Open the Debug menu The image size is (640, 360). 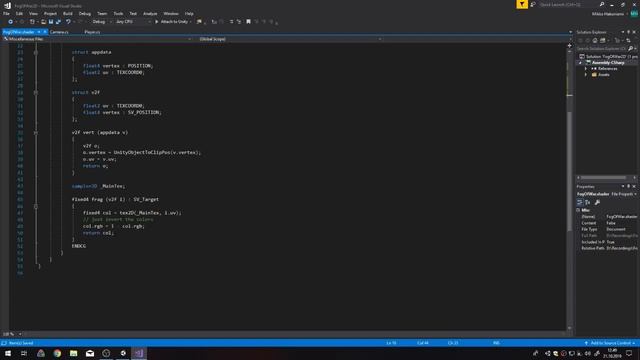click(85, 13)
